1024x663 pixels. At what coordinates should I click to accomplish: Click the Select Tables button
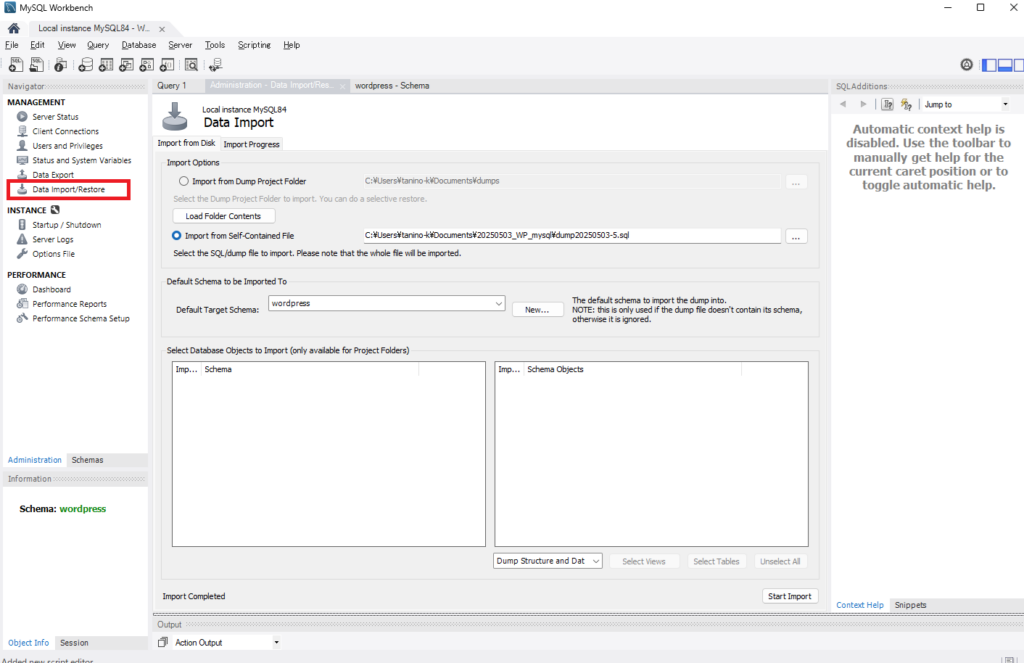point(716,561)
